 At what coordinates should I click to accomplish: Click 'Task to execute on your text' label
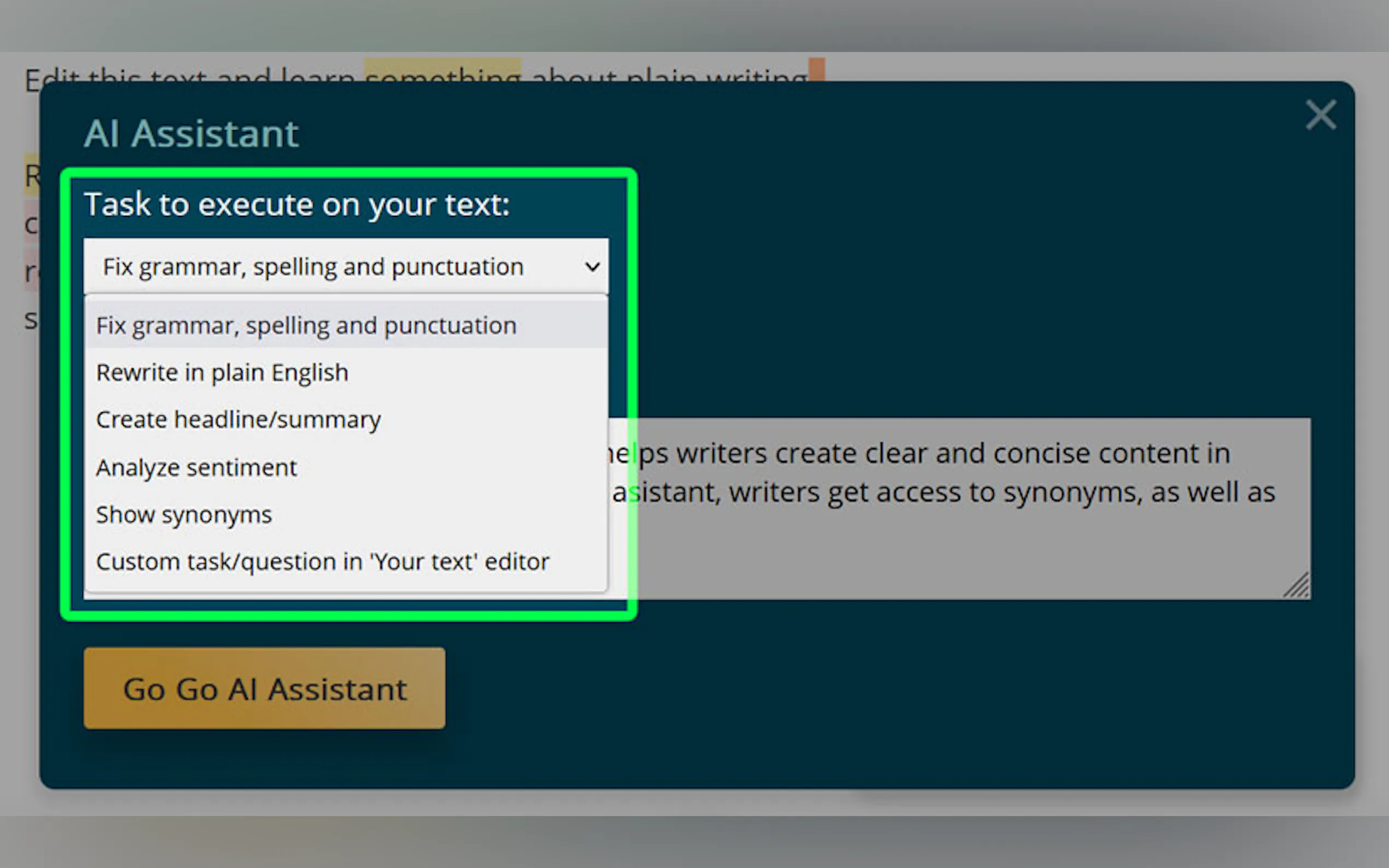pos(296,204)
